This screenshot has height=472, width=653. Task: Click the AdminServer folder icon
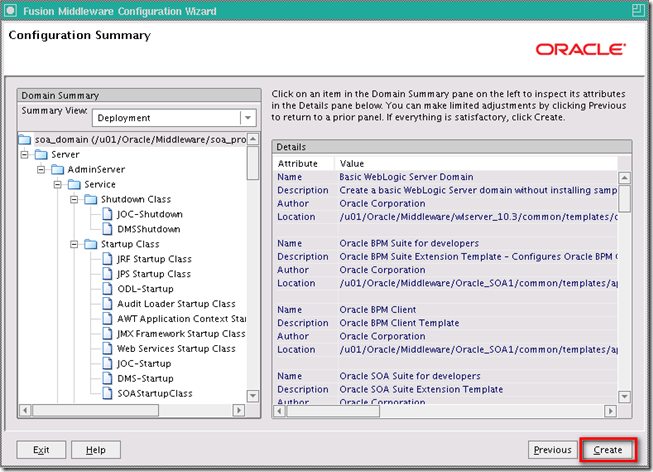[x=57, y=170]
